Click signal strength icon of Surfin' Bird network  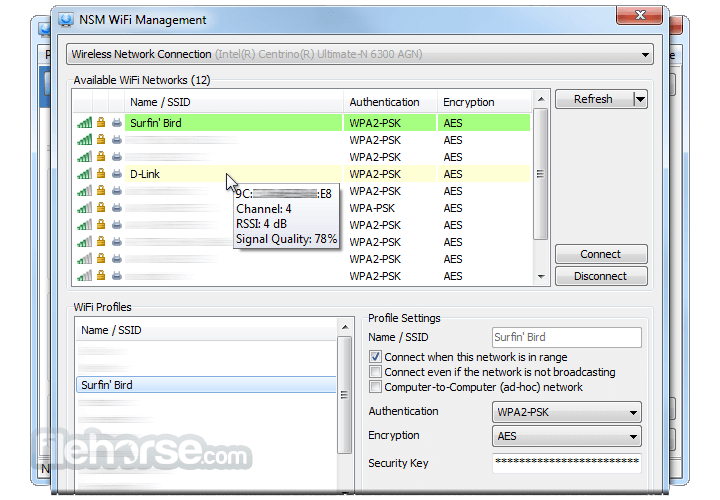pos(84,123)
